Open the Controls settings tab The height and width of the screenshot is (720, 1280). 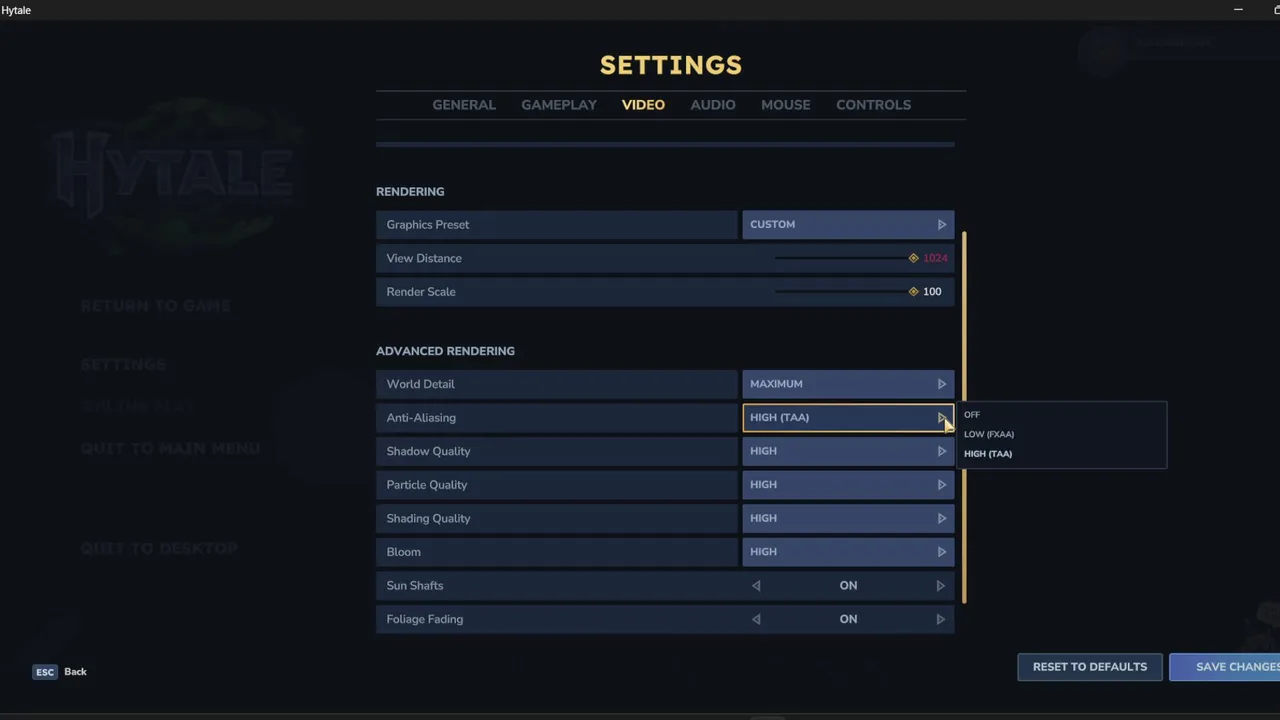pos(873,105)
